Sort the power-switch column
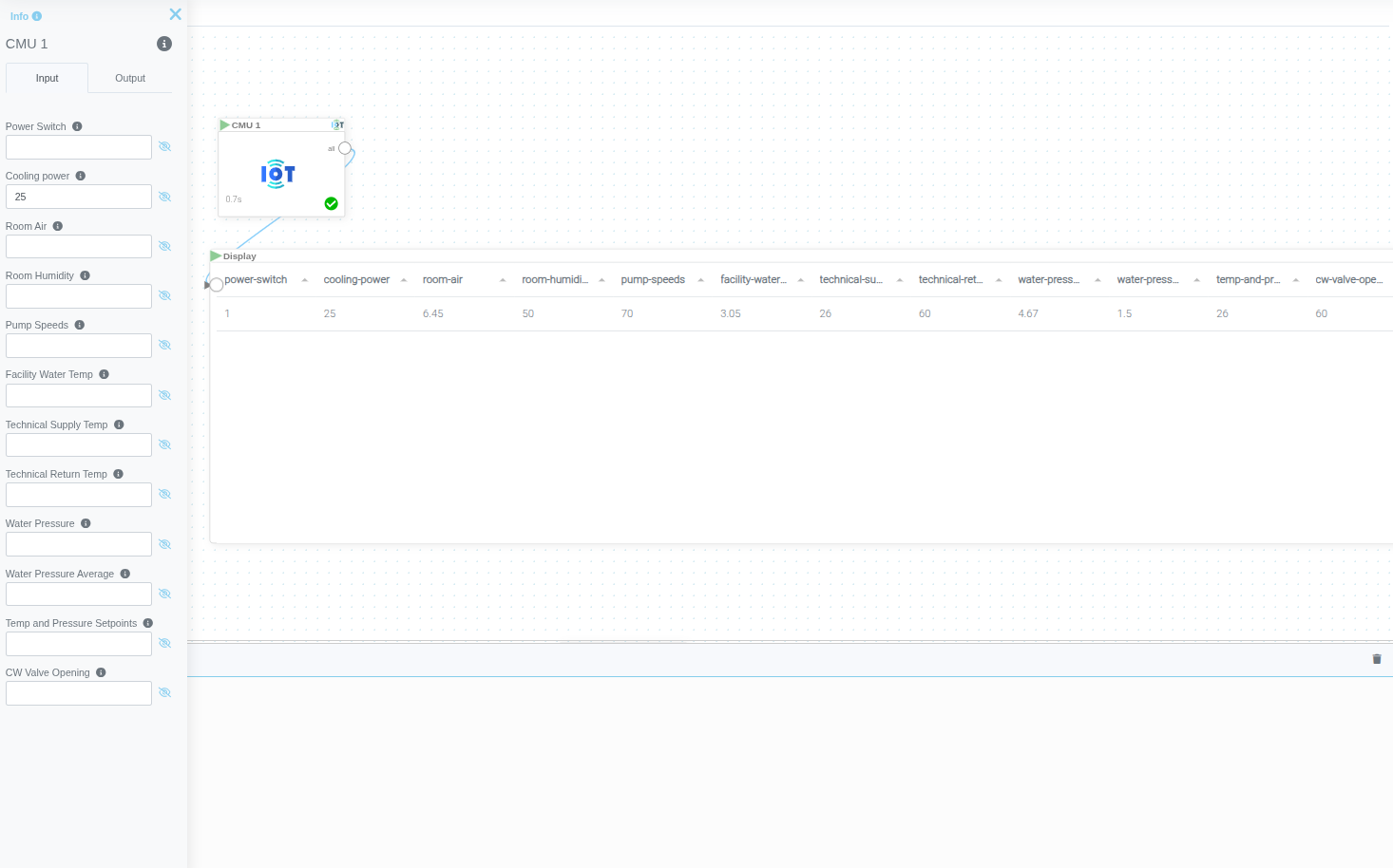The height and width of the screenshot is (868, 1393). coord(304,280)
